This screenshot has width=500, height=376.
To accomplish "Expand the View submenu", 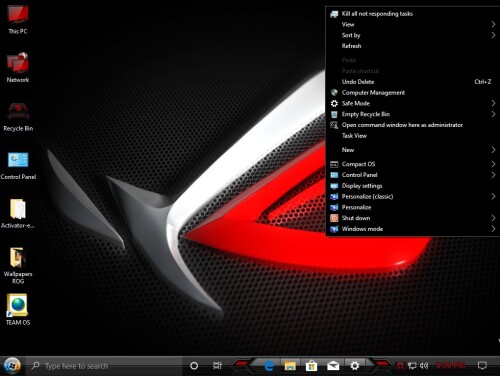I will point(412,24).
